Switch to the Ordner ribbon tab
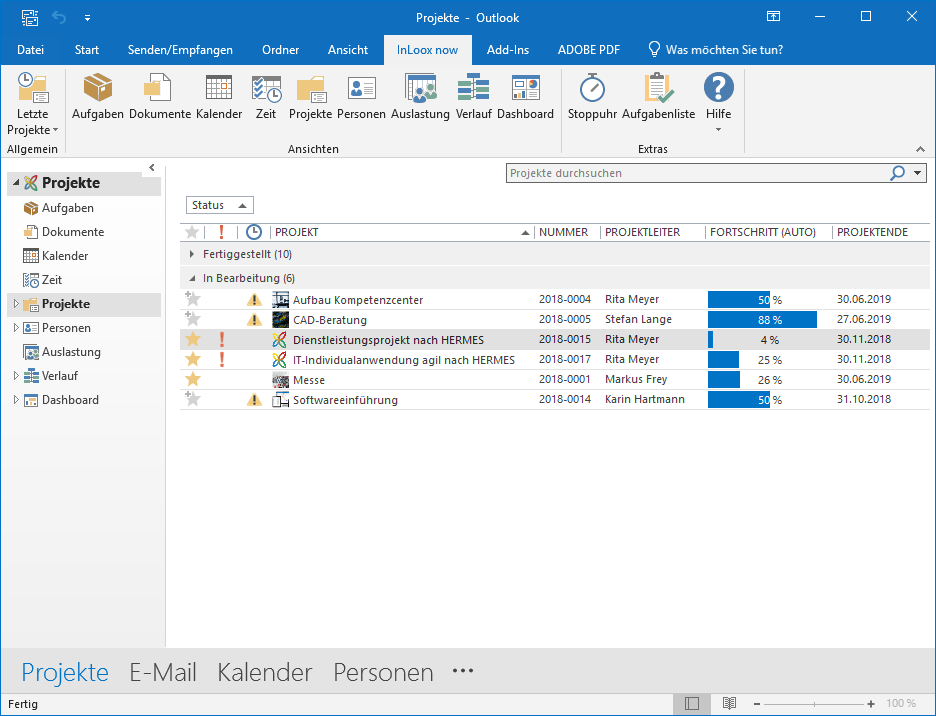 pyautogui.click(x=281, y=50)
